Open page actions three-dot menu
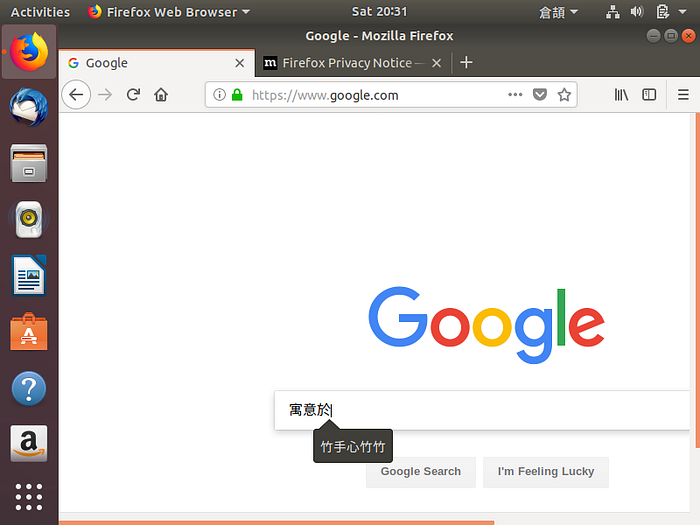 pyautogui.click(x=515, y=95)
